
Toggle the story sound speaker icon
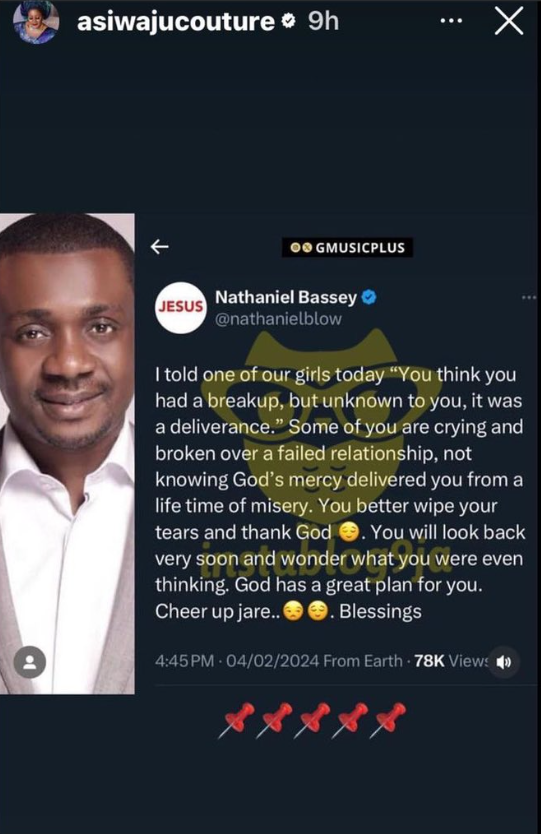(x=503, y=662)
